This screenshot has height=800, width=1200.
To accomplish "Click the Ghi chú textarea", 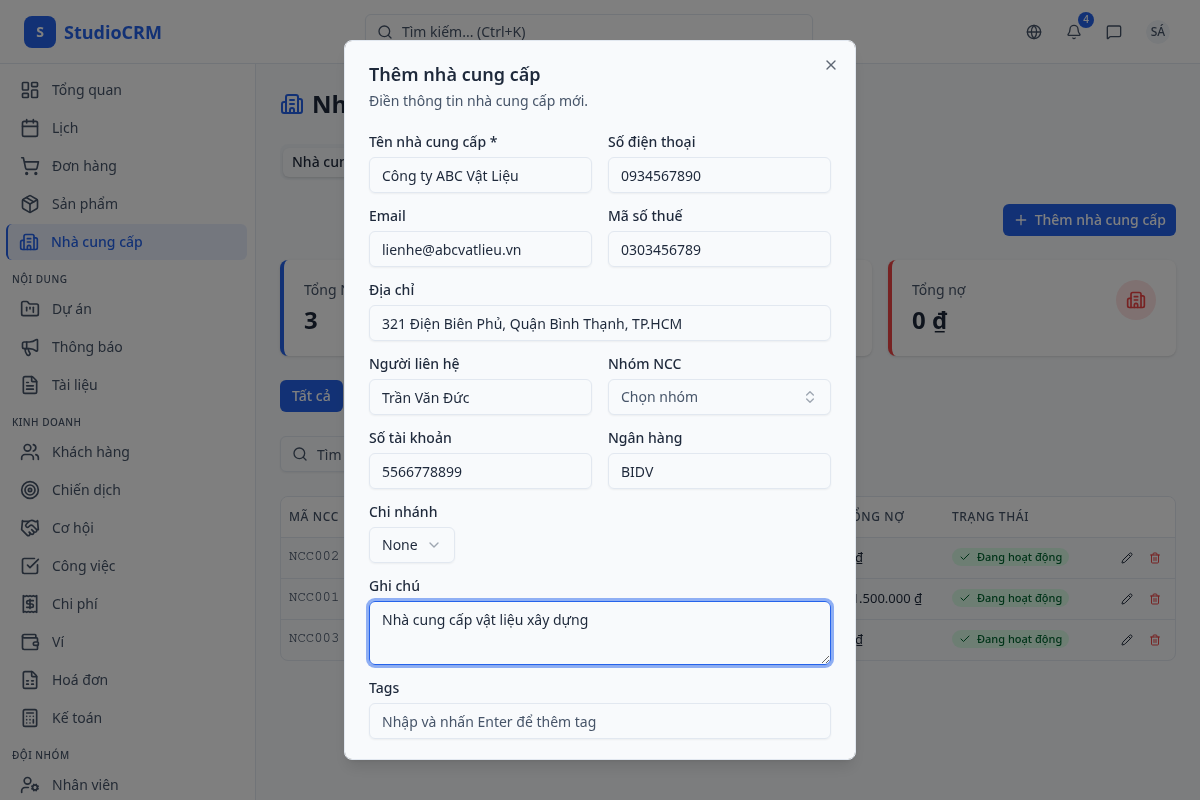I will (599, 633).
